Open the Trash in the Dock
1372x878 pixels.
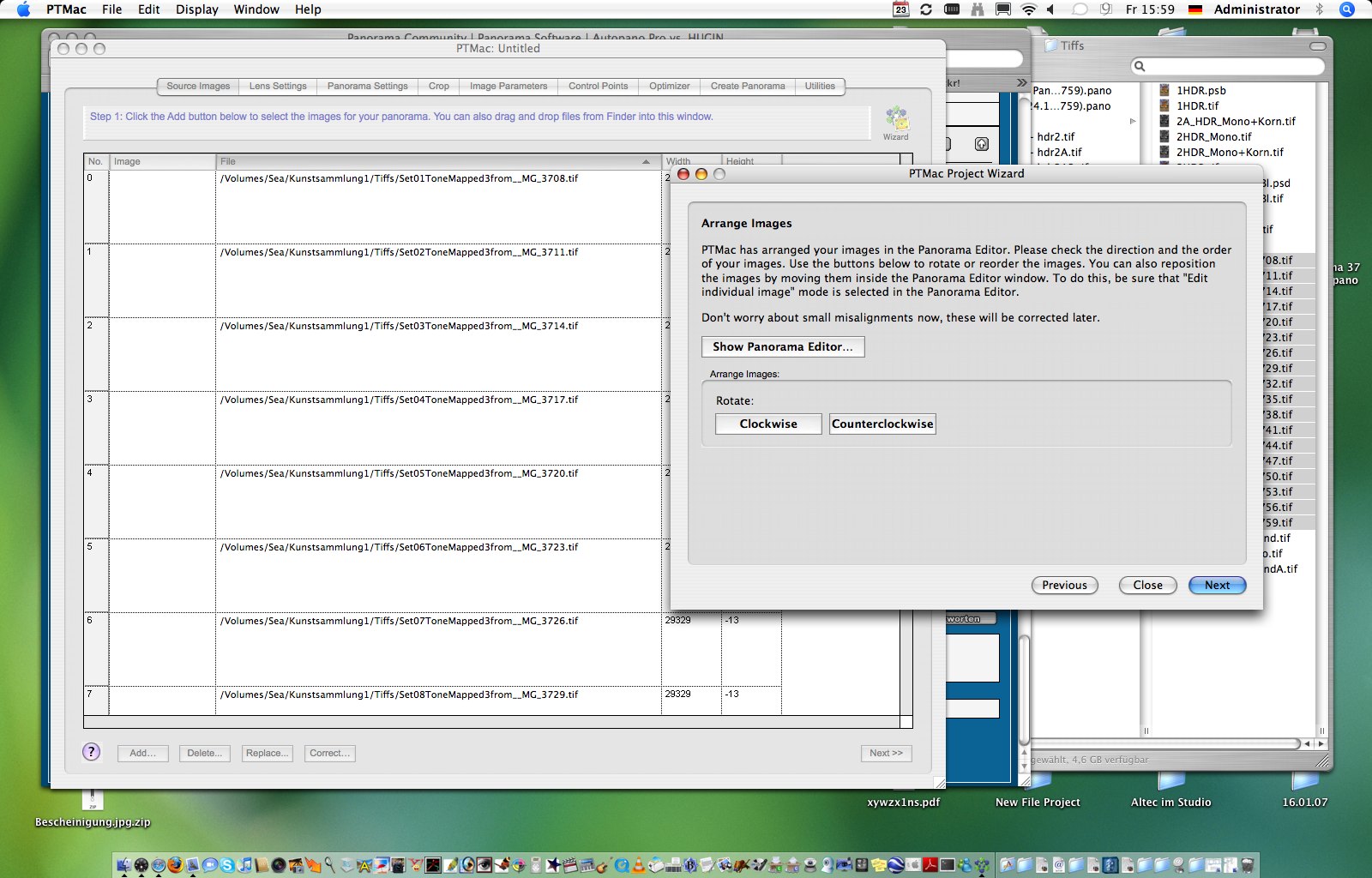1248,865
